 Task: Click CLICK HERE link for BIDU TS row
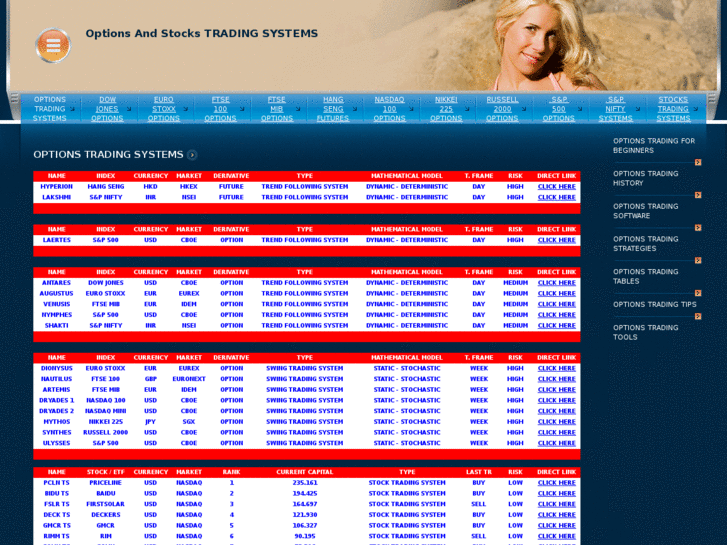coord(556,494)
